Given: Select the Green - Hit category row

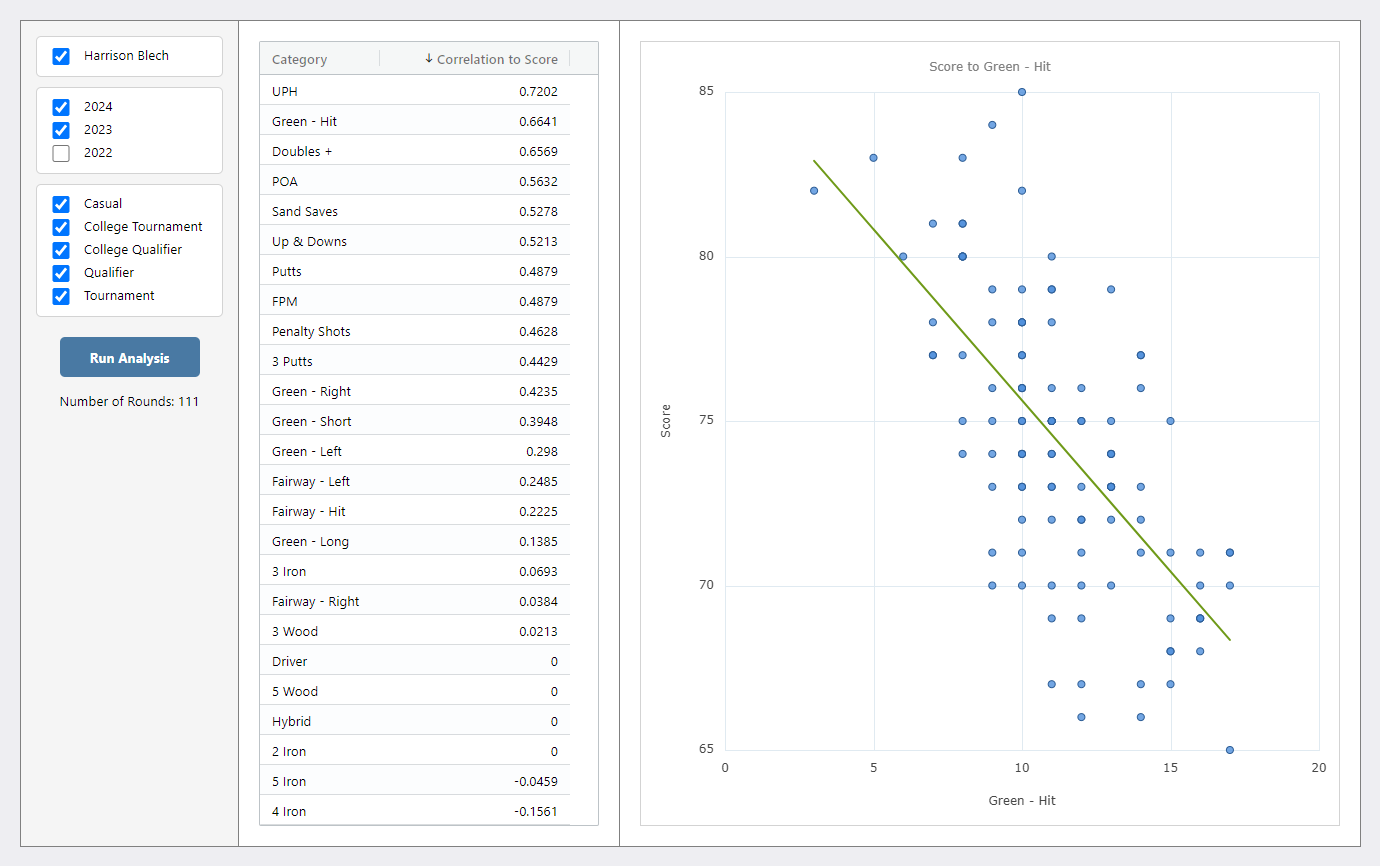Looking at the screenshot, I should (x=414, y=121).
